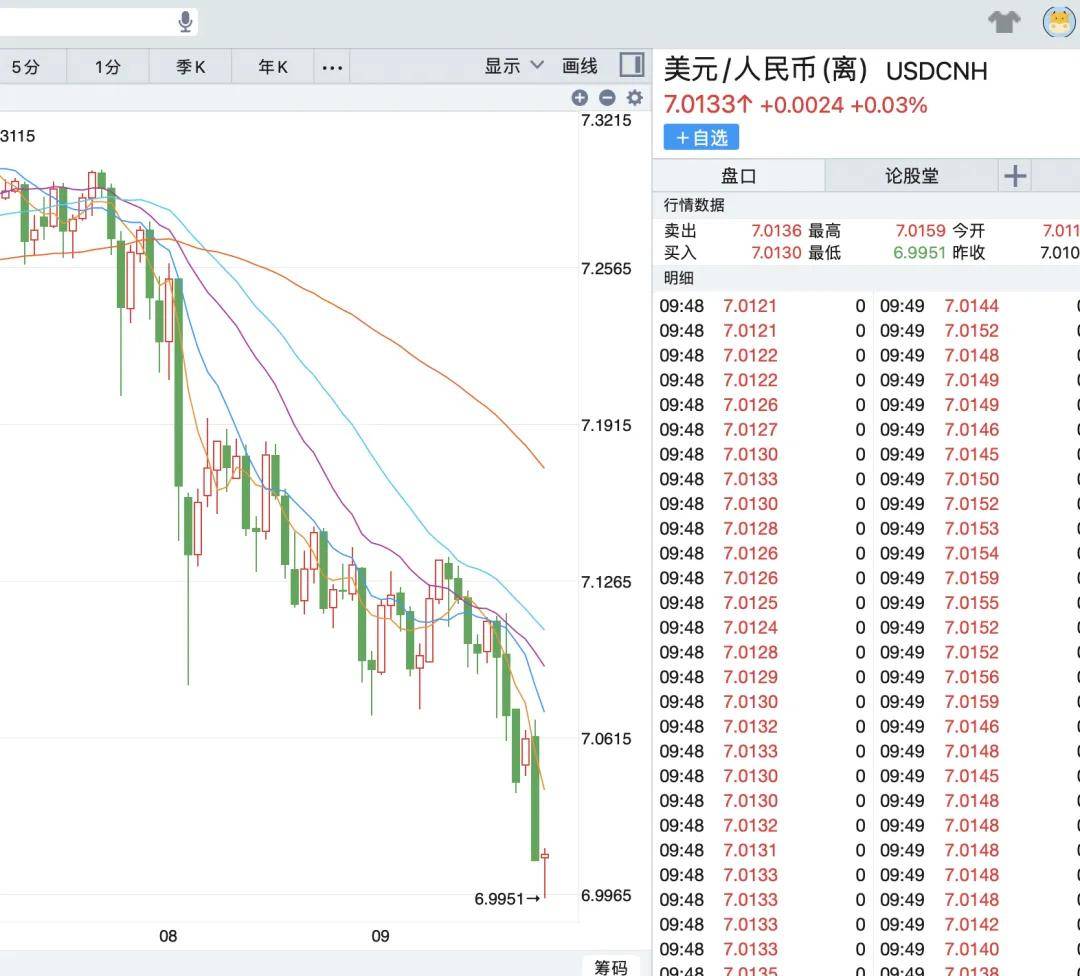Open the user avatar profile icon
Viewport: 1080px width, 976px height.
coord(1059,21)
